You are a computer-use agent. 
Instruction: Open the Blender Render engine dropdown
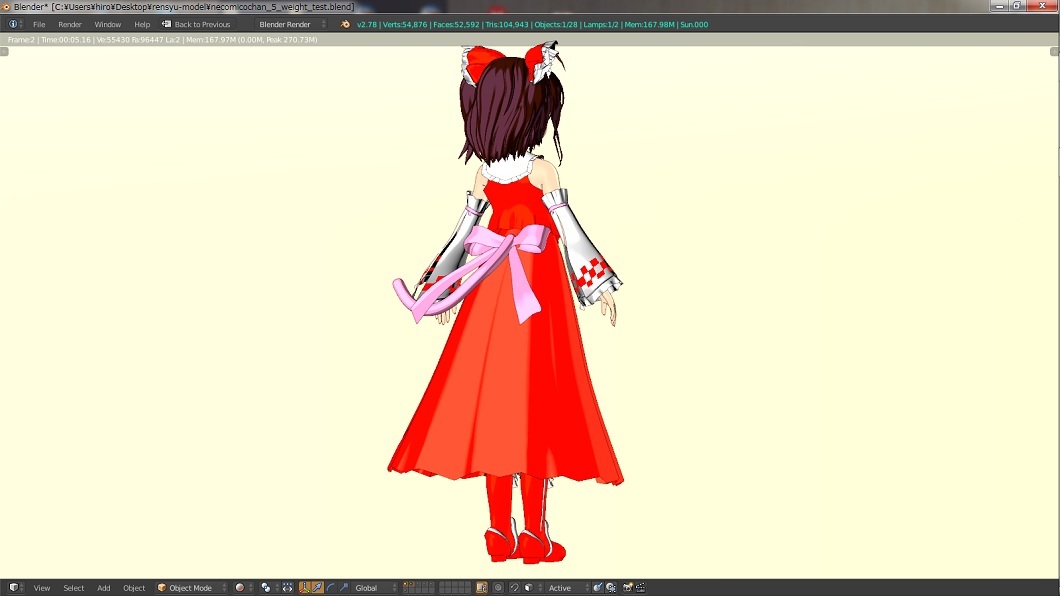point(292,24)
